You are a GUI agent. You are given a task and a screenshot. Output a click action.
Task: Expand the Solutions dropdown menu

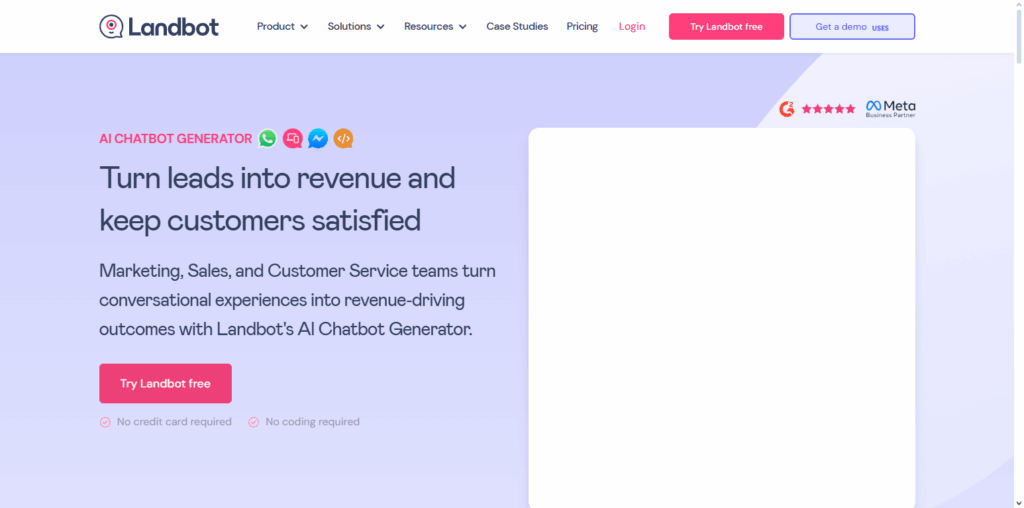356,27
